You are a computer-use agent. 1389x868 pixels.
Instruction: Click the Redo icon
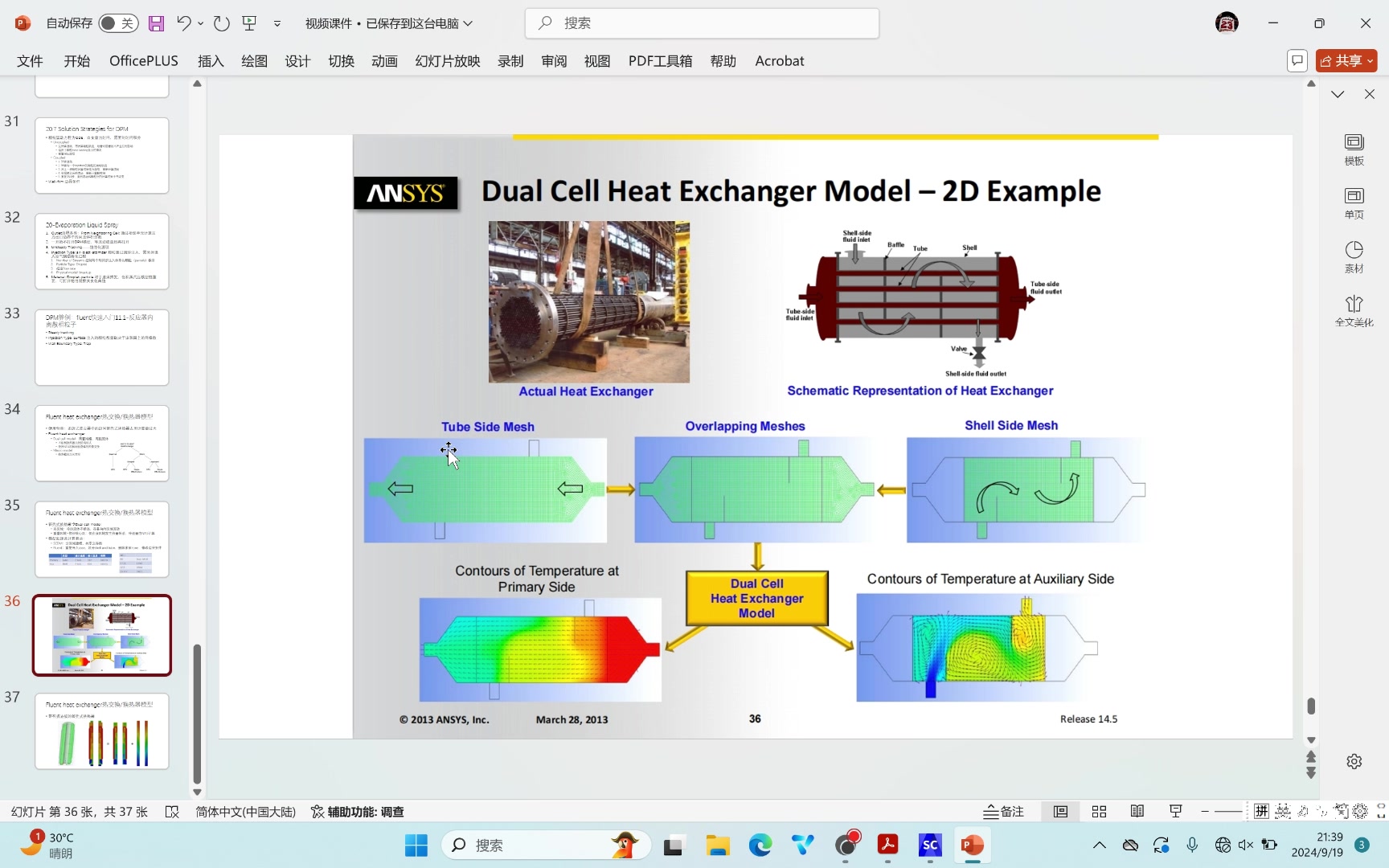222,23
